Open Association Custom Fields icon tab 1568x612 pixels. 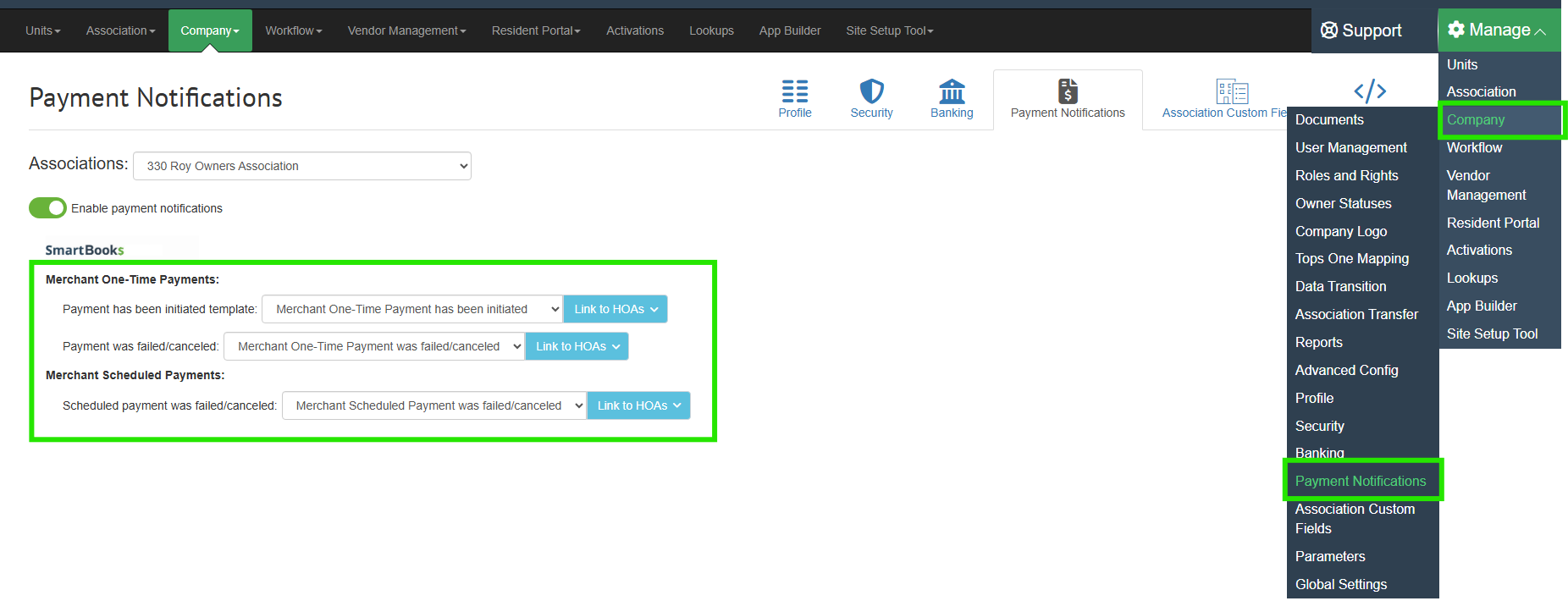[1231, 91]
